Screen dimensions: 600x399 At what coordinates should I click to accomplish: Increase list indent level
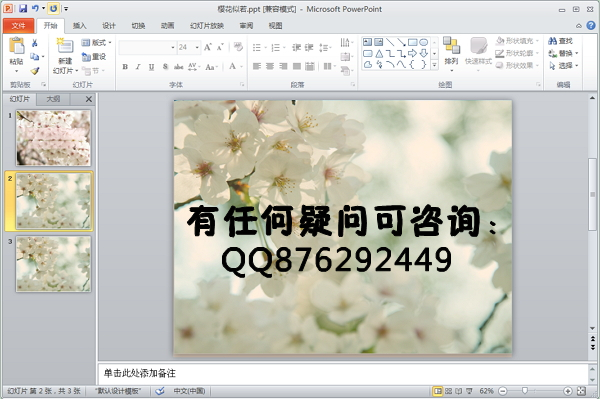click(x=309, y=47)
